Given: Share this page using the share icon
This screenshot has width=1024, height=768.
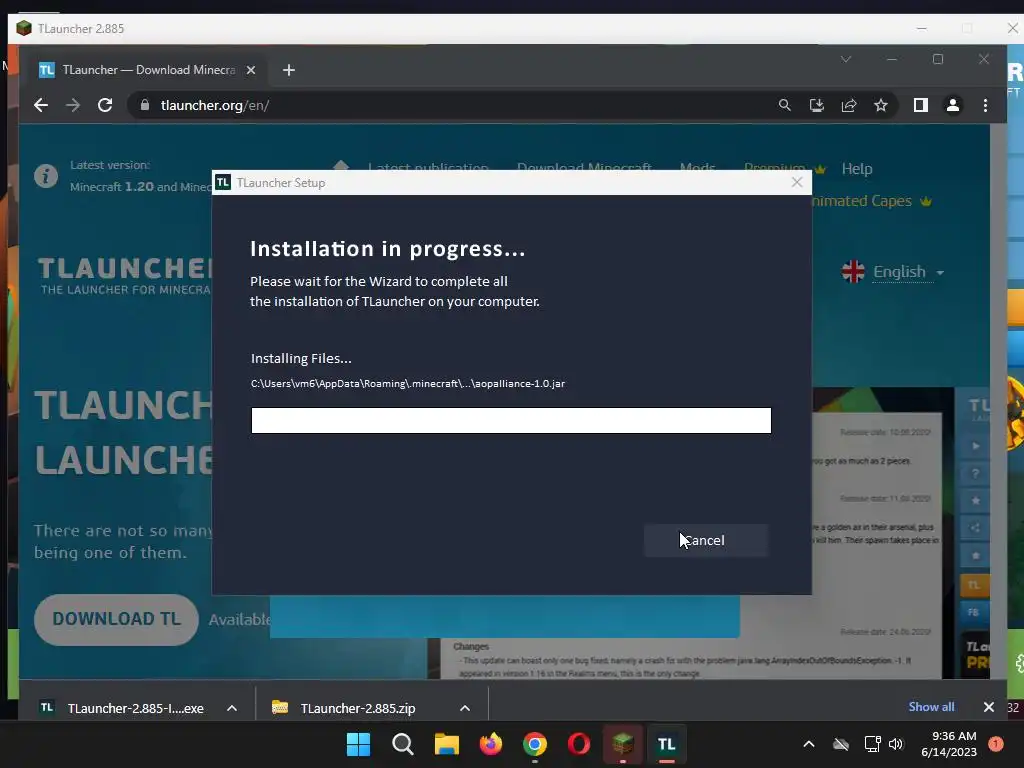Looking at the screenshot, I should 848,105.
